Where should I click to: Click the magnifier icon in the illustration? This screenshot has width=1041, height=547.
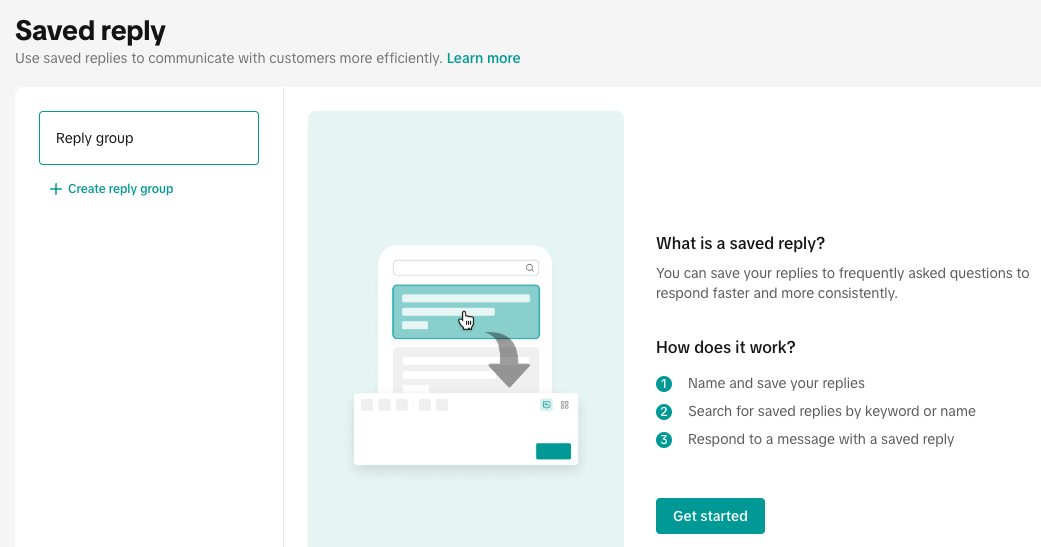click(530, 268)
